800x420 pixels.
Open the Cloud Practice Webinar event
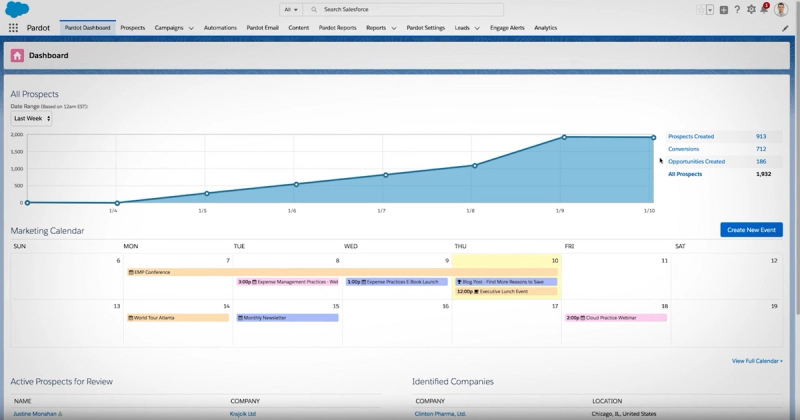pyautogui.click(x=616, y=318)
